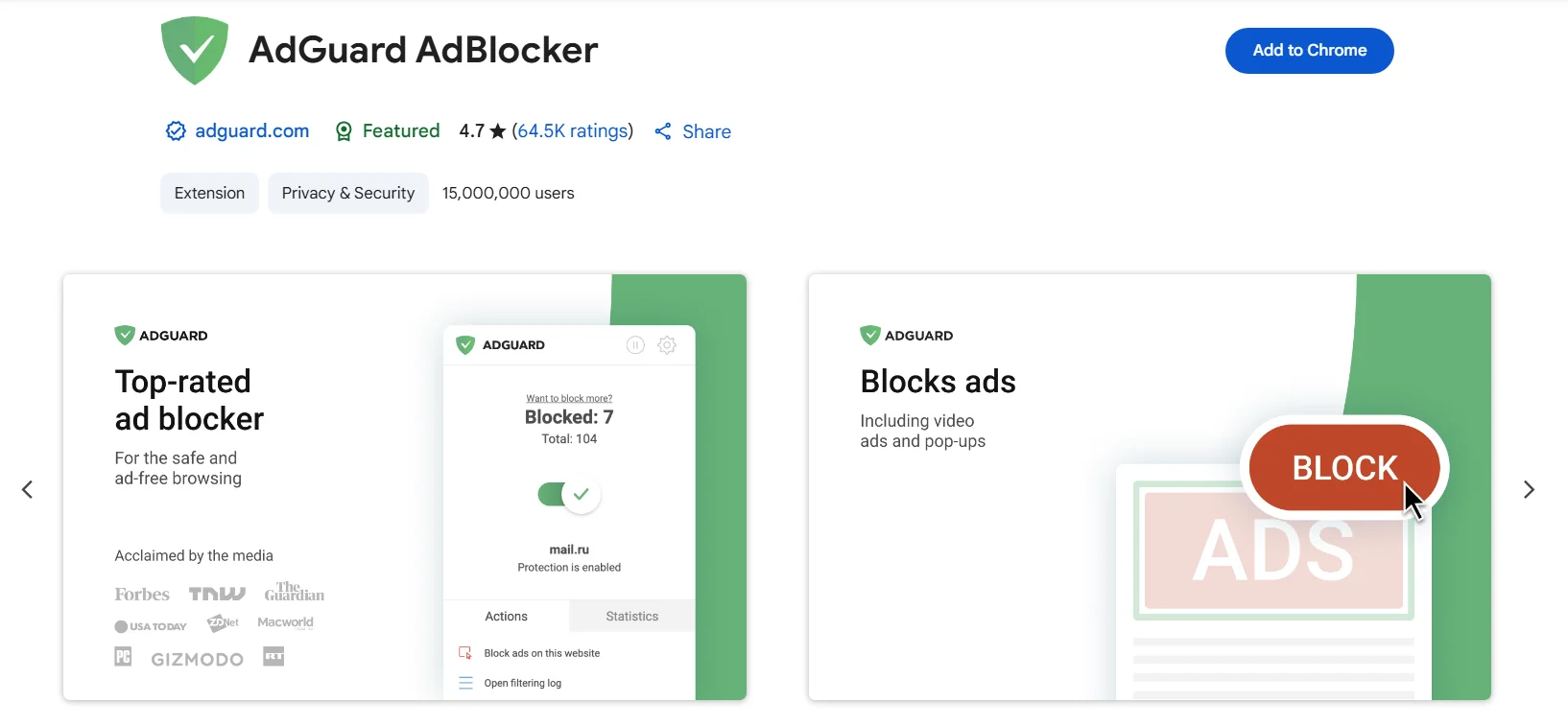Click the Open filtering log icon
Viewport: 1568px width, 726px height.
click(x=465, y=683)
